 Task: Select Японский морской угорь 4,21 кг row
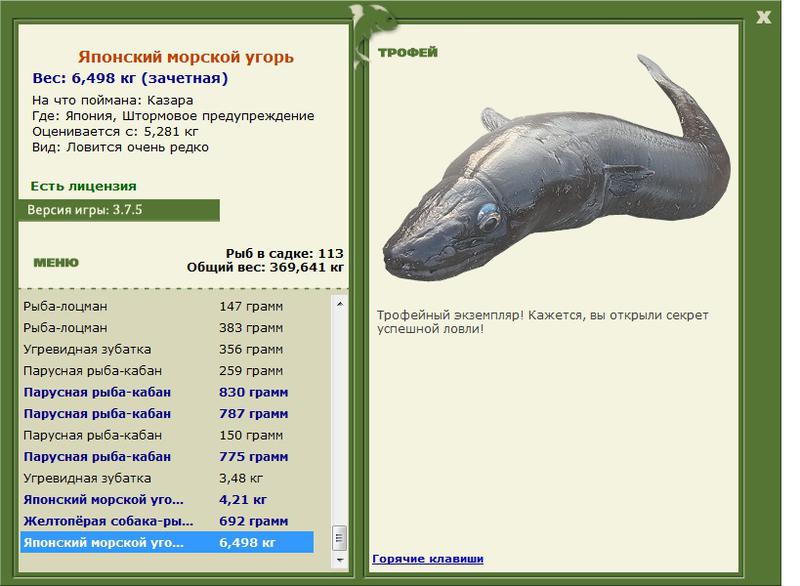pos(167,500)
